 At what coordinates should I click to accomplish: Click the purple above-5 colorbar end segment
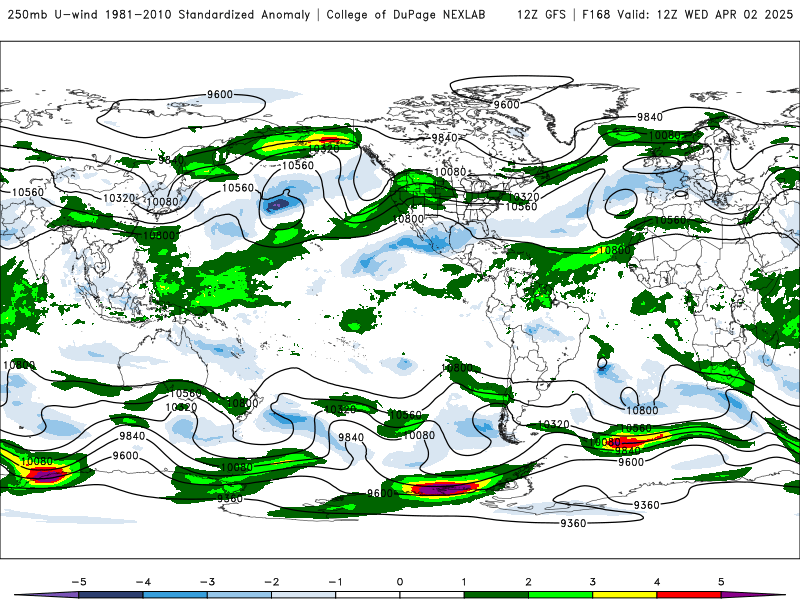click(753, 595)
